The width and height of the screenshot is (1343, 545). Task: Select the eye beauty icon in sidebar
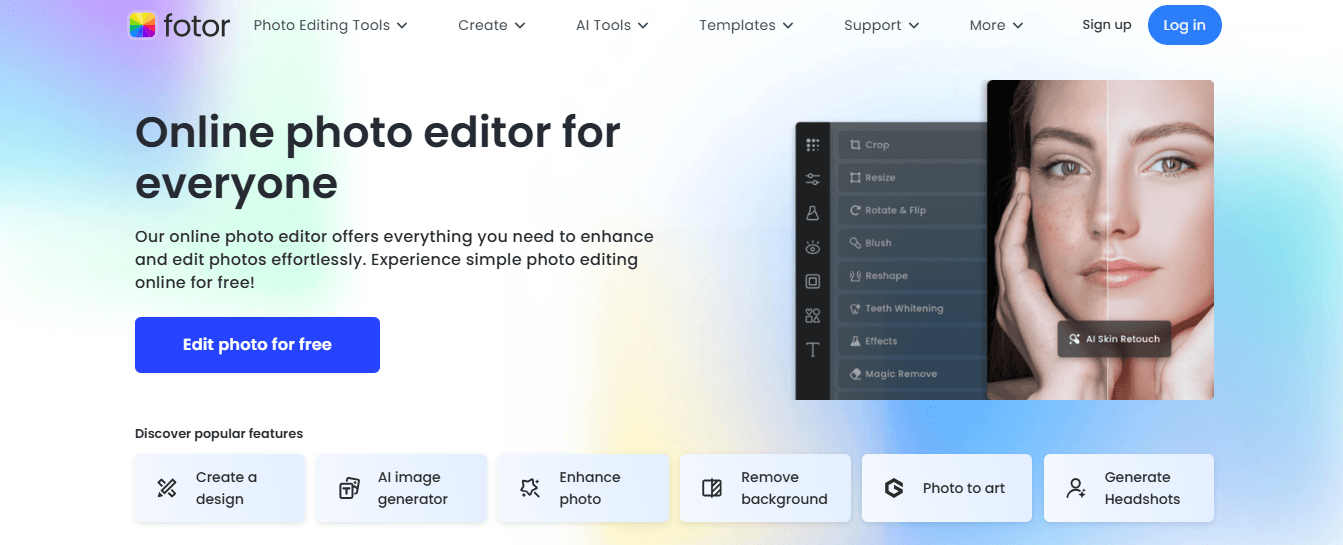tap(813, 247)
